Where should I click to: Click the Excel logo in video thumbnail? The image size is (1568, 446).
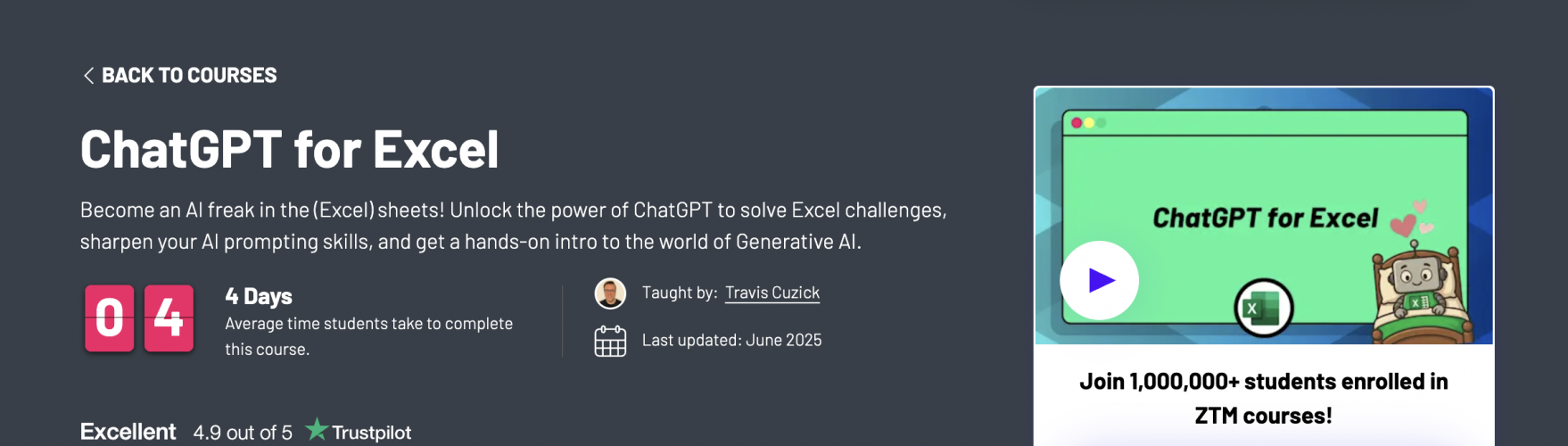click(1263, 309)
